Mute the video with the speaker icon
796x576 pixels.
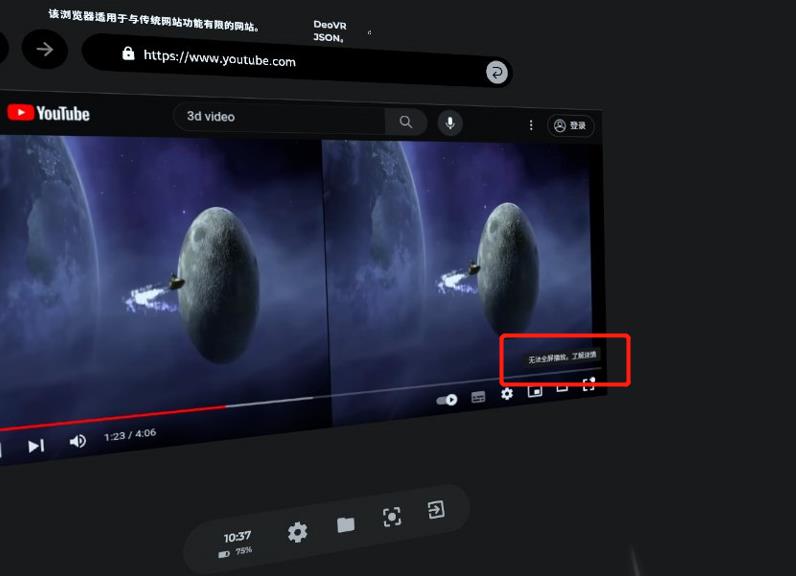pyautogui.click(x=77, y=441)
